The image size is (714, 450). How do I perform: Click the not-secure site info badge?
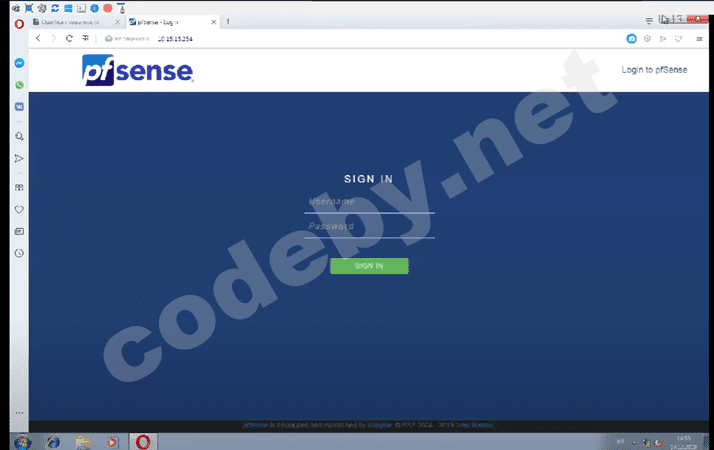(127, 39)
